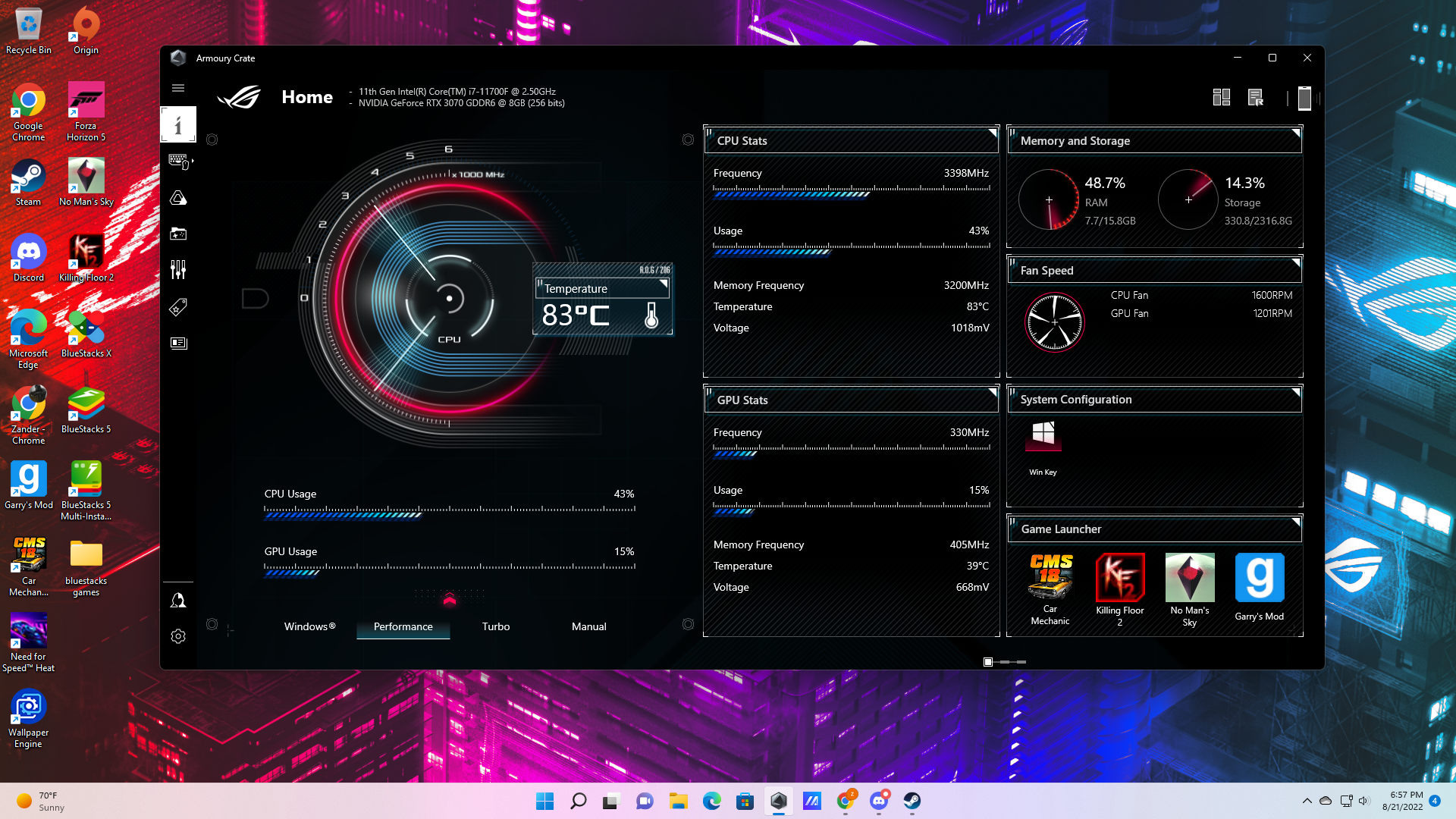This screenshot has height=819, width=1456.
Task: Open the Devices keyboard-mouse sidebar icon
Action: point(179,161)
